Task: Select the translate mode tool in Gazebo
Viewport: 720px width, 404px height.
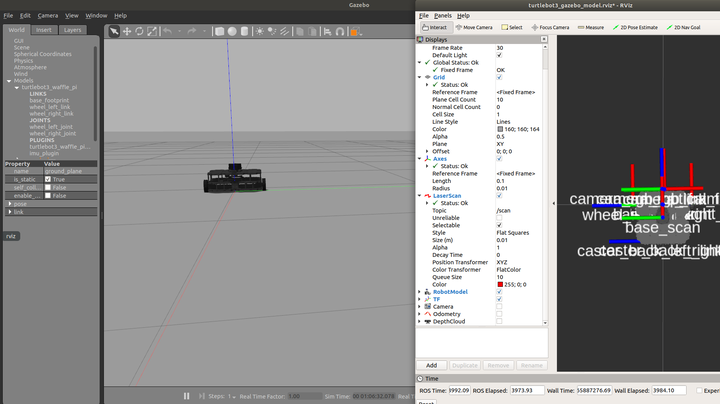Action: [126, 32]
